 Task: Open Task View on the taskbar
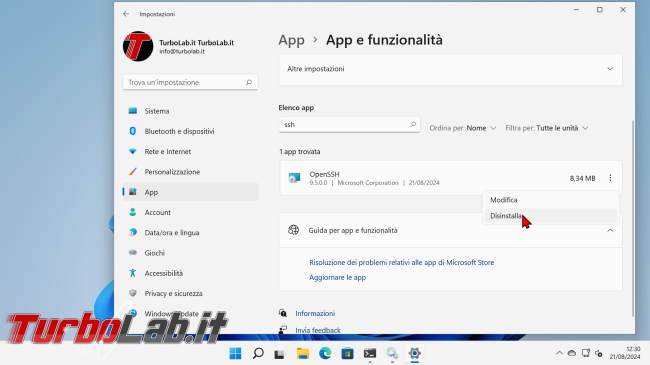280,353
